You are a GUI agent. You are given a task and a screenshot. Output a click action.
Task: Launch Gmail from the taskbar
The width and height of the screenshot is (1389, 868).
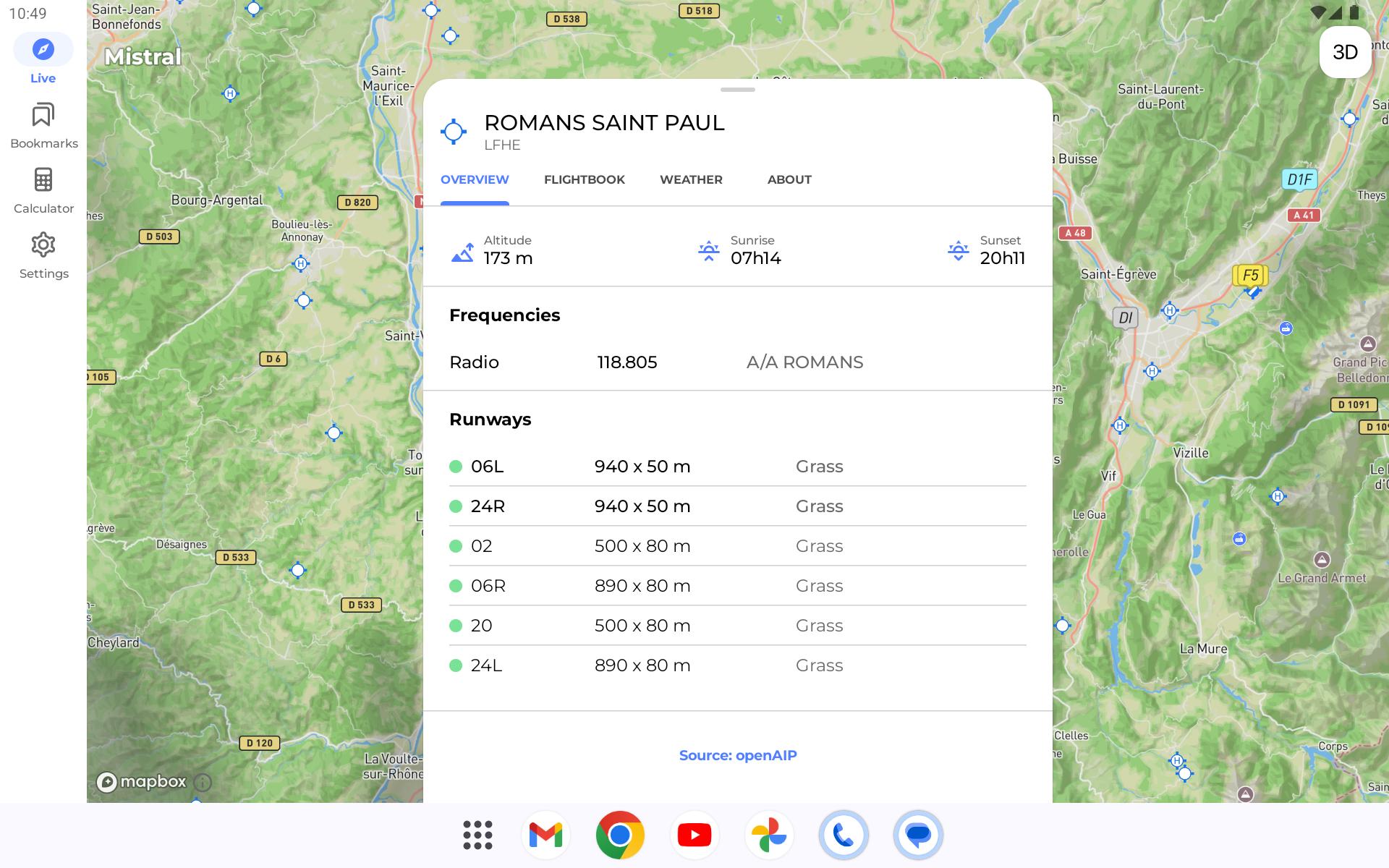tap(545, 835)
